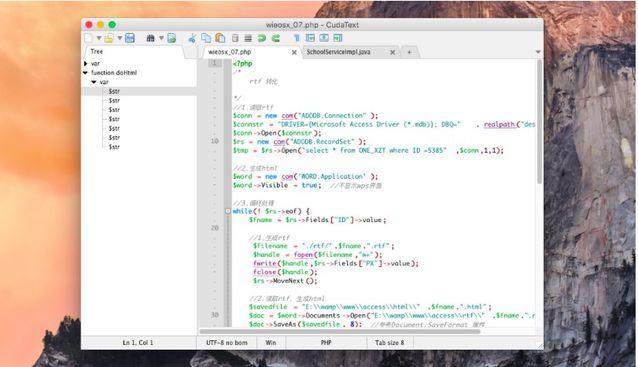
Task: Change line endings Win in status bar
Action: [271, 343]
